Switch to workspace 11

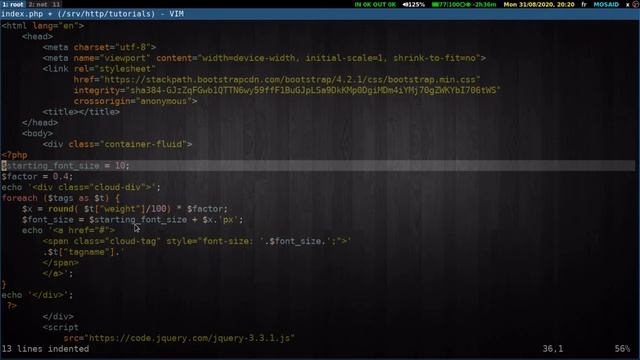[x=56, y=4]
